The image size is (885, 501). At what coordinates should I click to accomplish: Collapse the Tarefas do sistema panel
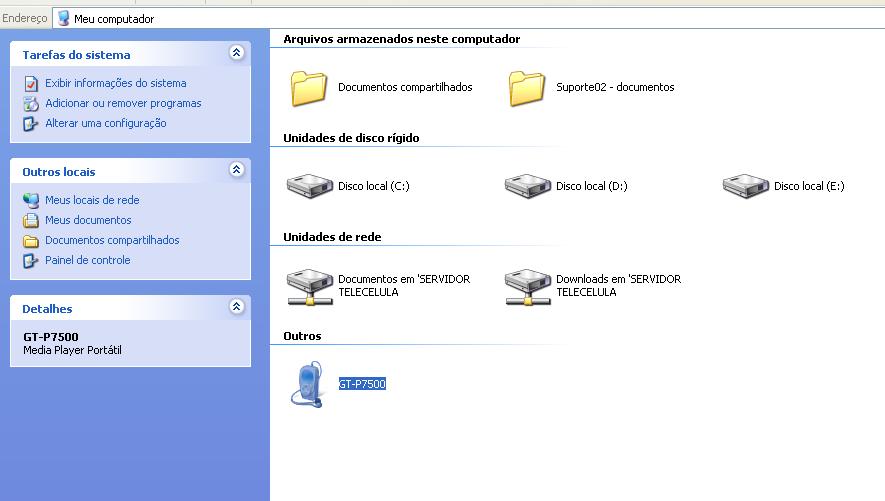tap(236, 53)
